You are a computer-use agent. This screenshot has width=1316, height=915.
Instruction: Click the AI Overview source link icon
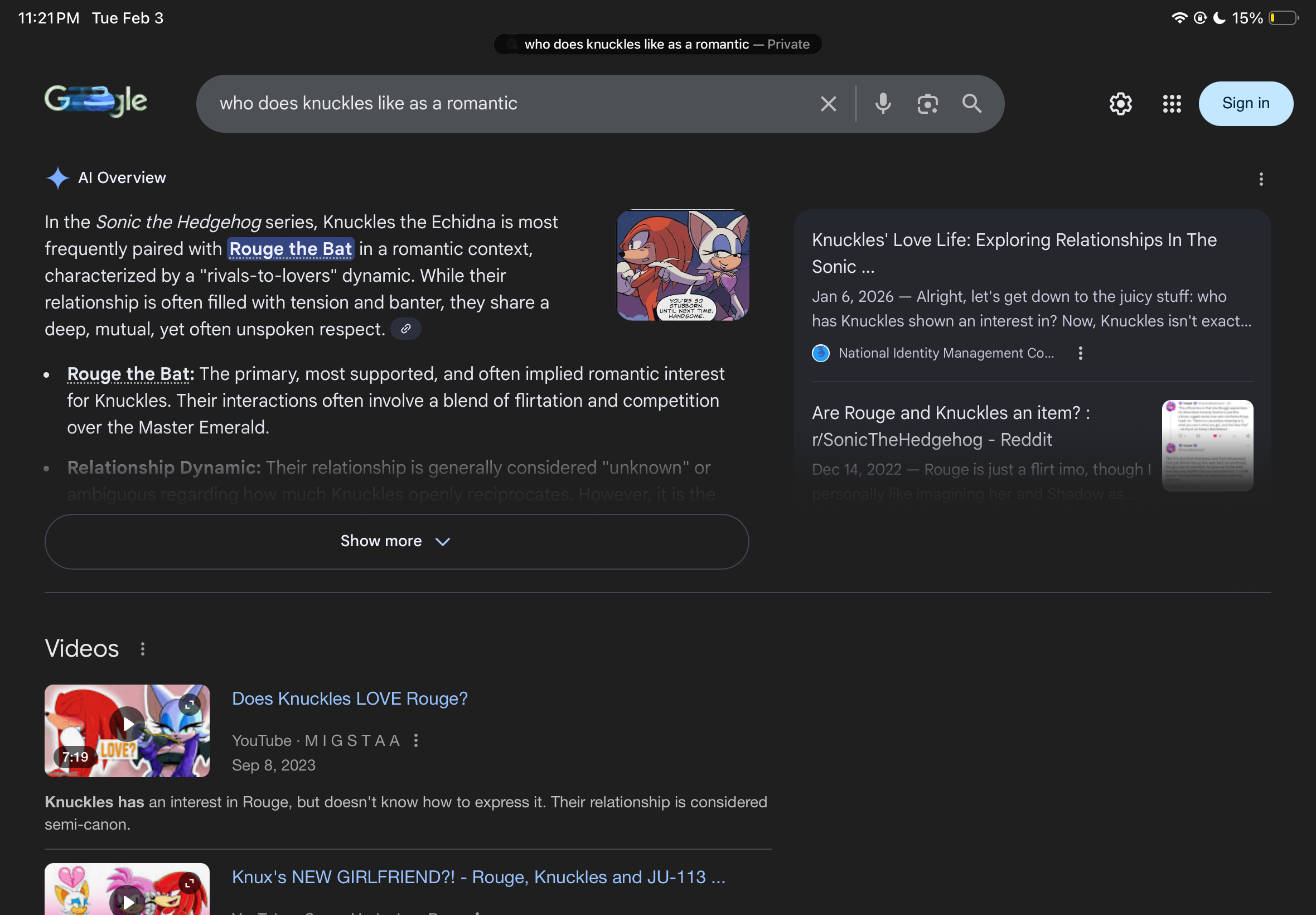coord(405,329)
